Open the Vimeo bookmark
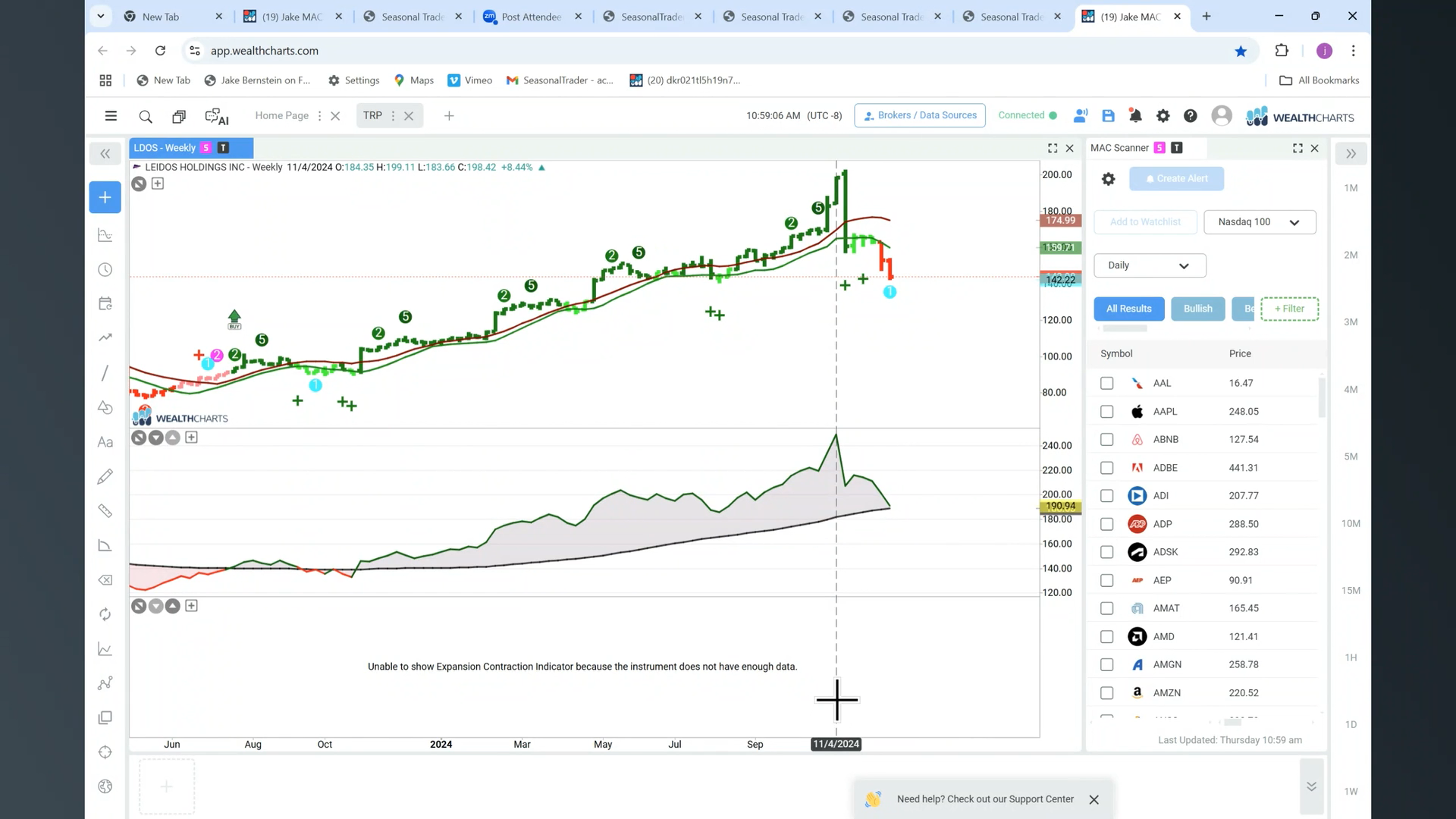 [x=469, y=80]
